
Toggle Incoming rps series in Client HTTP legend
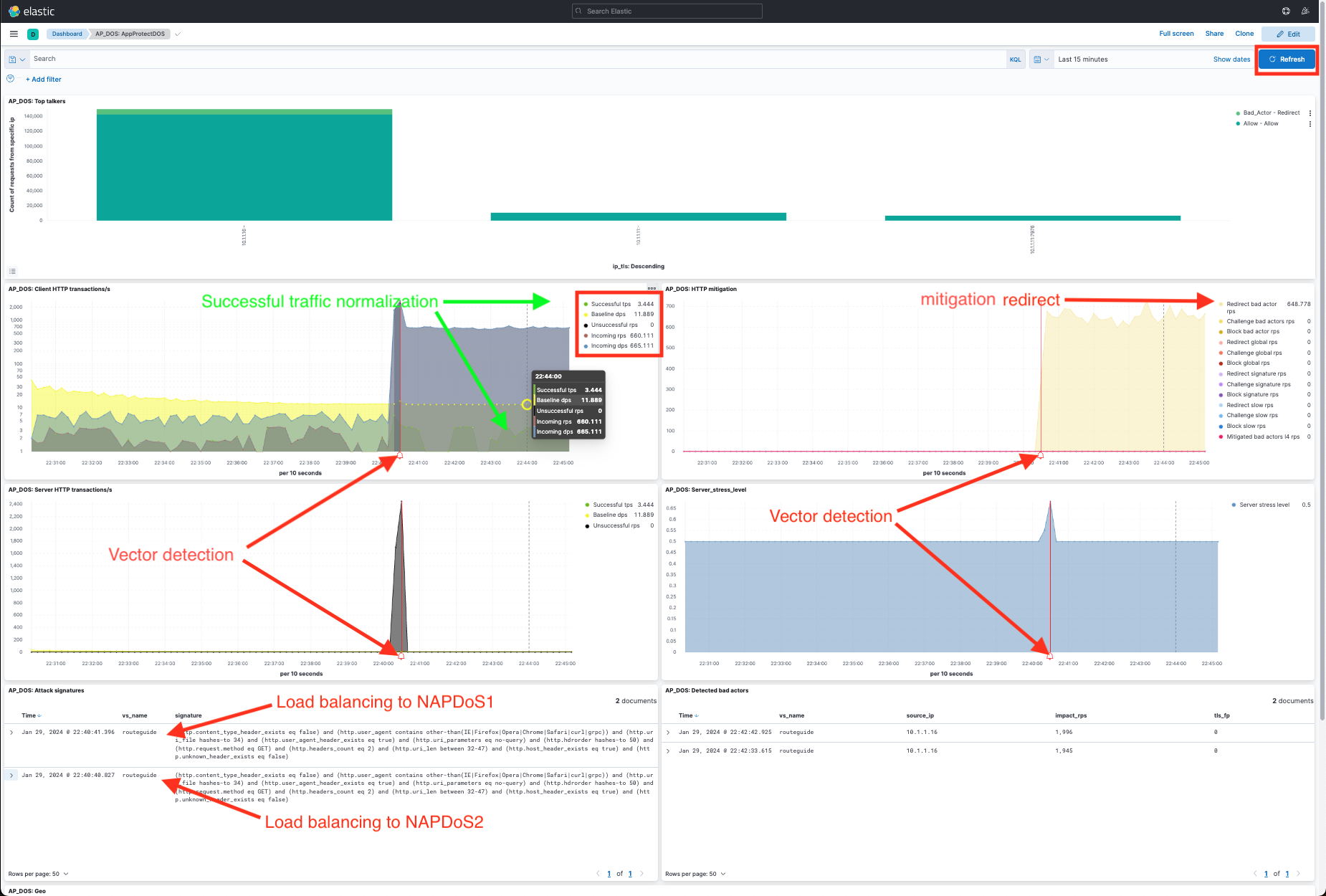click(609, 335)
